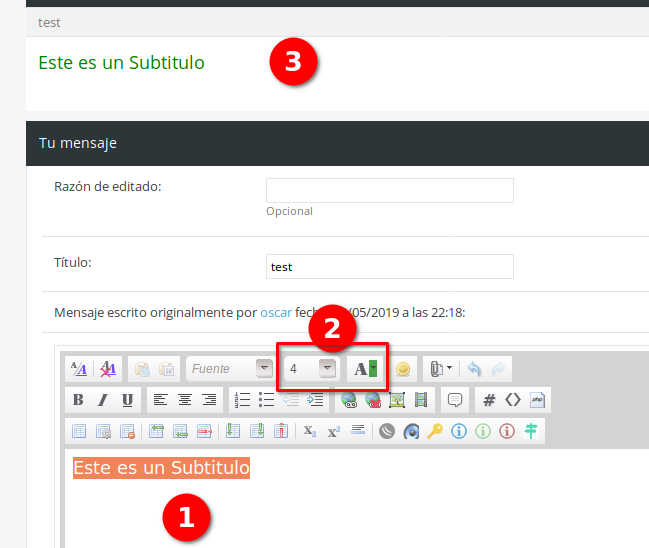Viewport: 649px width, 548px height.
Task: Align text to the left
Action: 160,400
